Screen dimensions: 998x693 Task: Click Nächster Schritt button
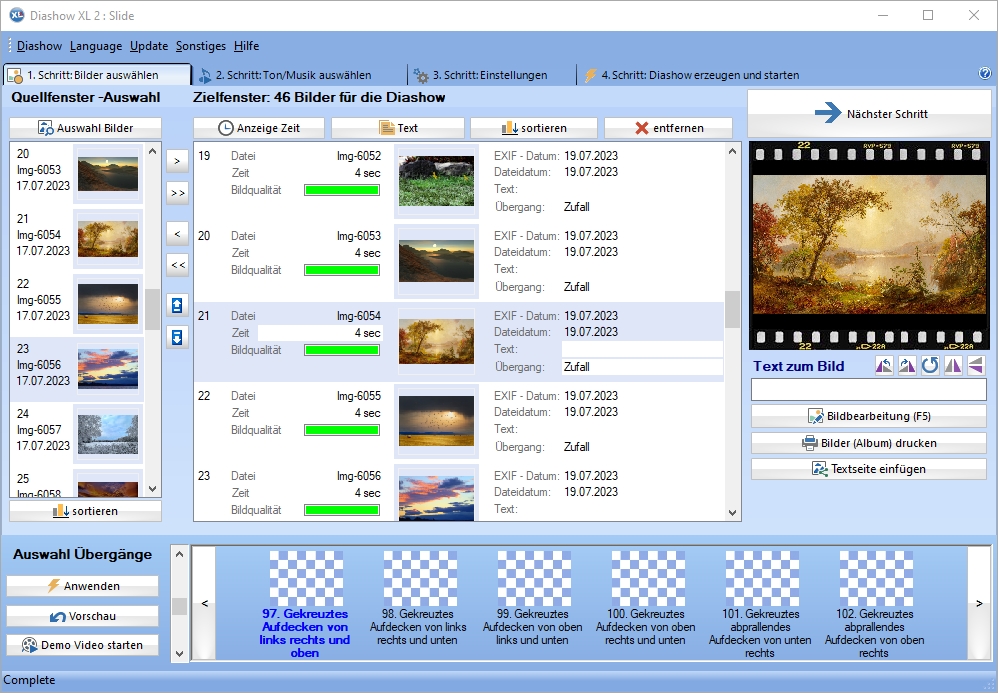click(x=869, y=113)
